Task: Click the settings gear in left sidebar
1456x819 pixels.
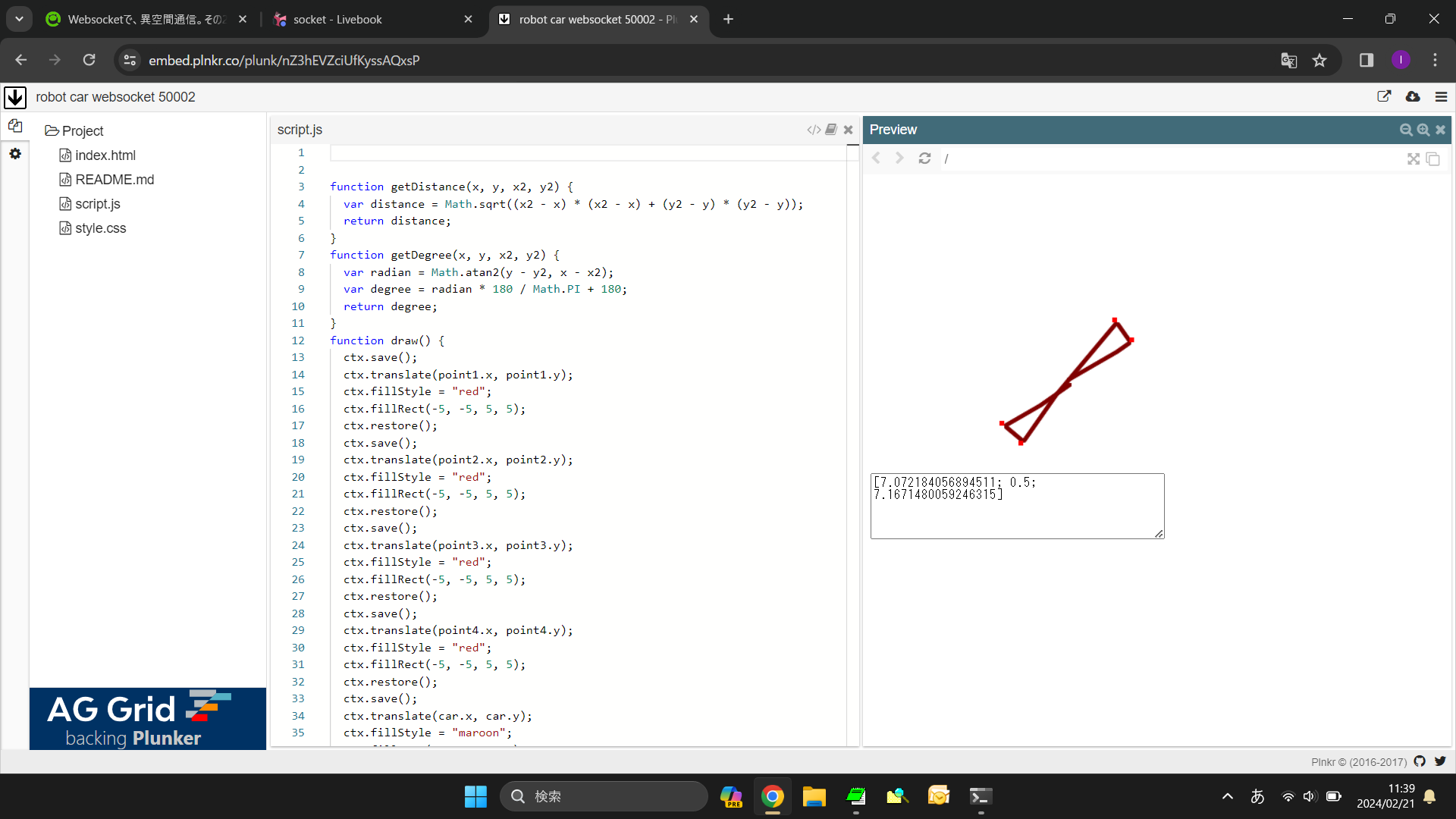Action: (15, 154)
